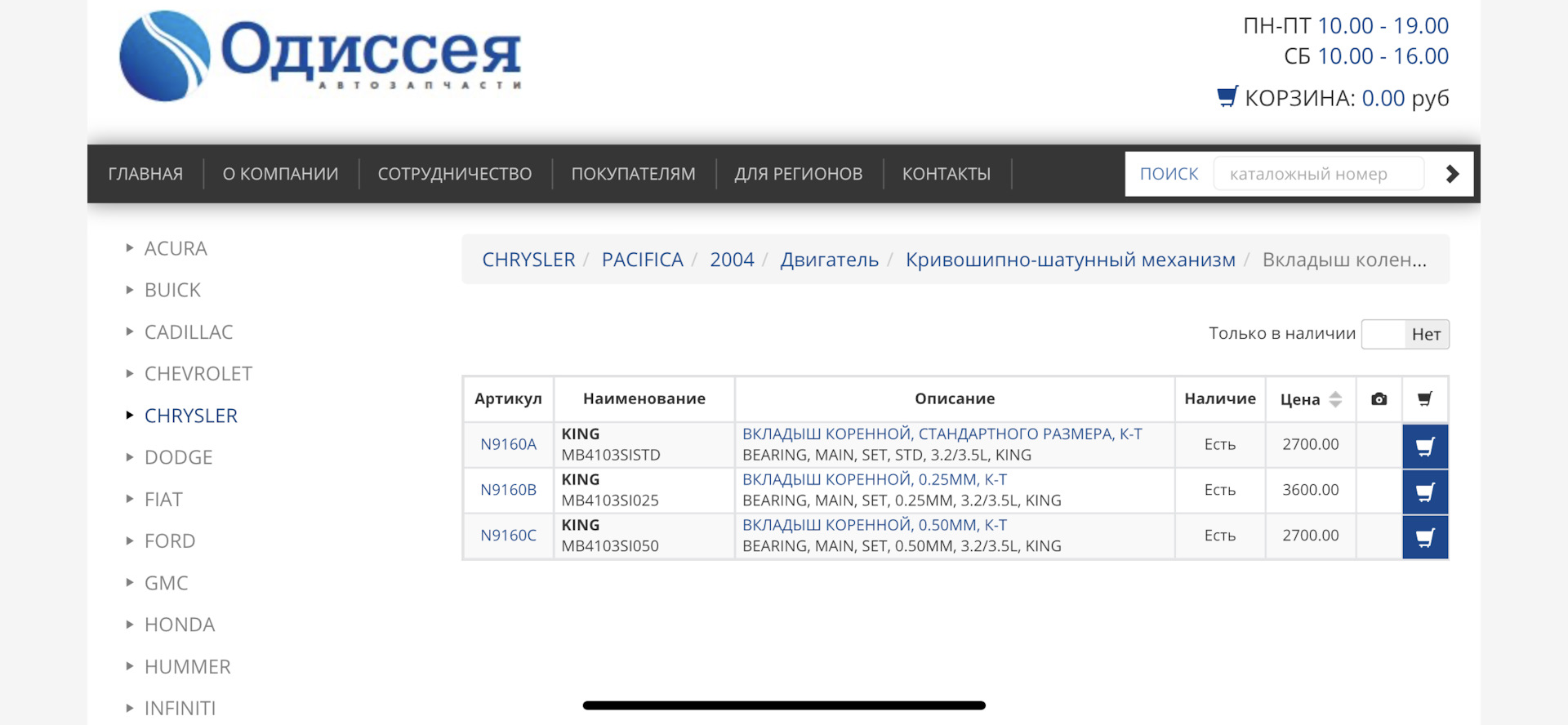Select DODGE in the brand list

point(178,457)
